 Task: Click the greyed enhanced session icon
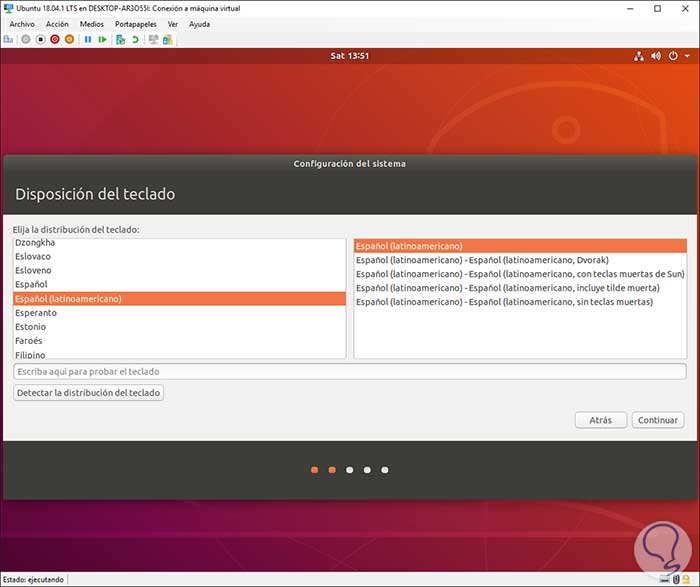tap(154, 40)
